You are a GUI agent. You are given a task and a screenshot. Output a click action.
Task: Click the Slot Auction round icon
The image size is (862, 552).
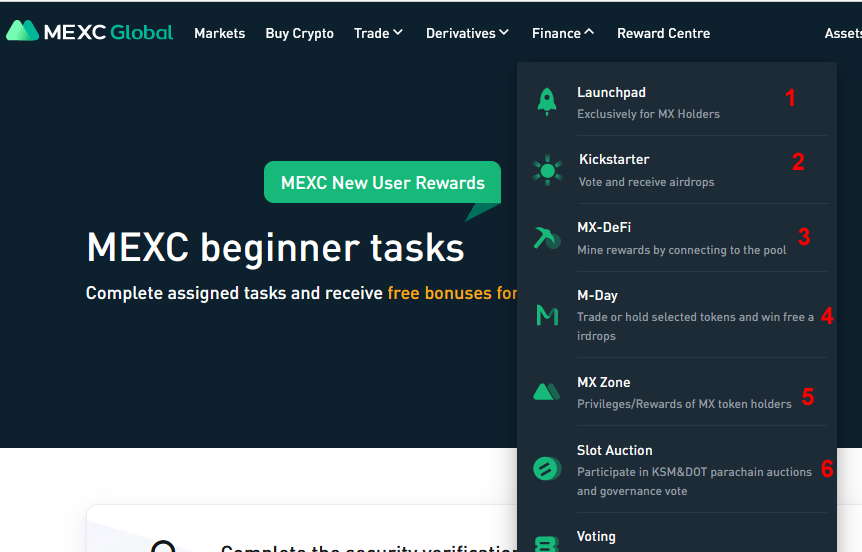tap(547, 469)
